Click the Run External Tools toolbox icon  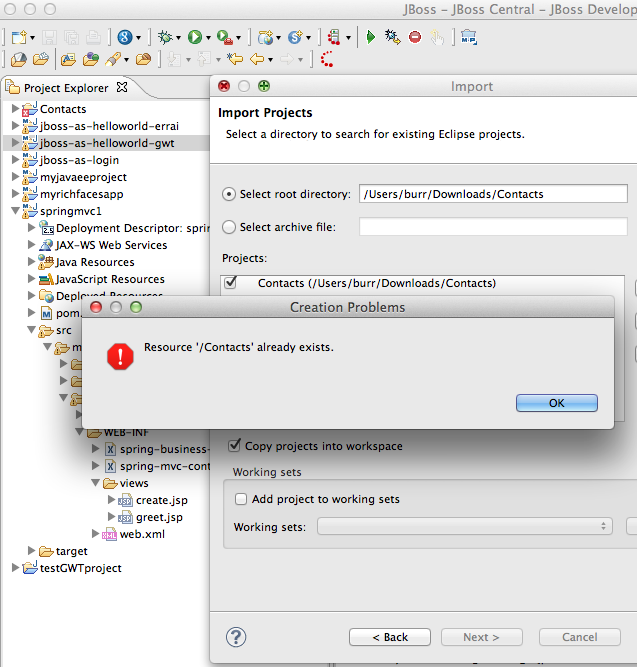click(224, 37)
